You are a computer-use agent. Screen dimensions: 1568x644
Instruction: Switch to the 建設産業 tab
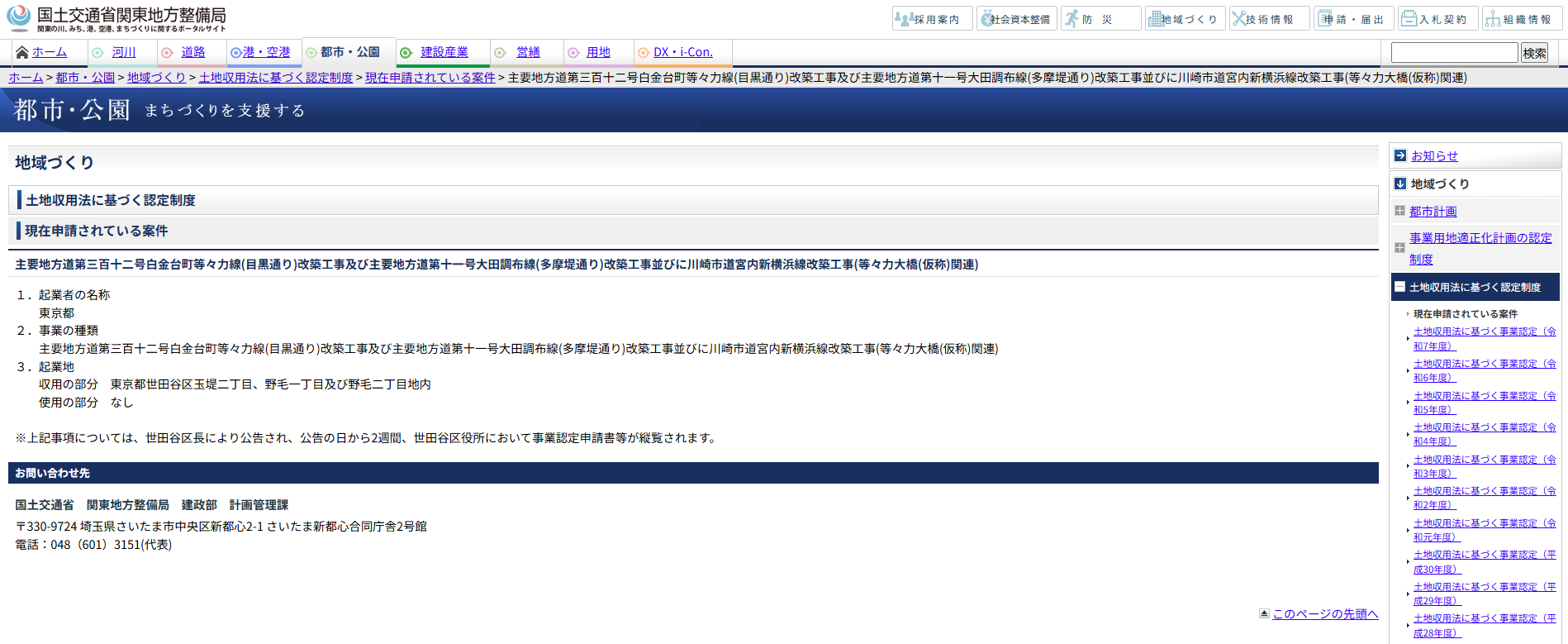coord(444,52)
